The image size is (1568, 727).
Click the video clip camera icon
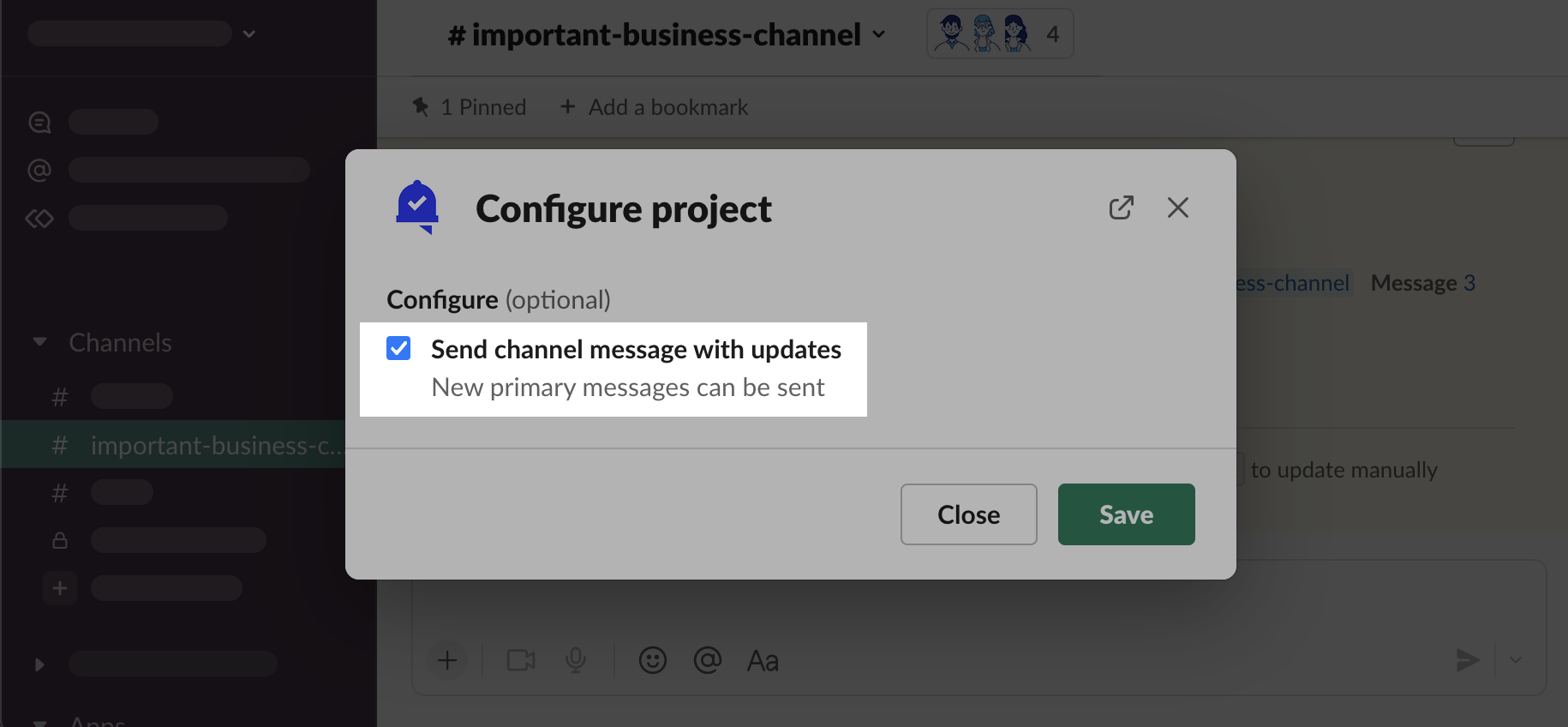coord(521,660)
